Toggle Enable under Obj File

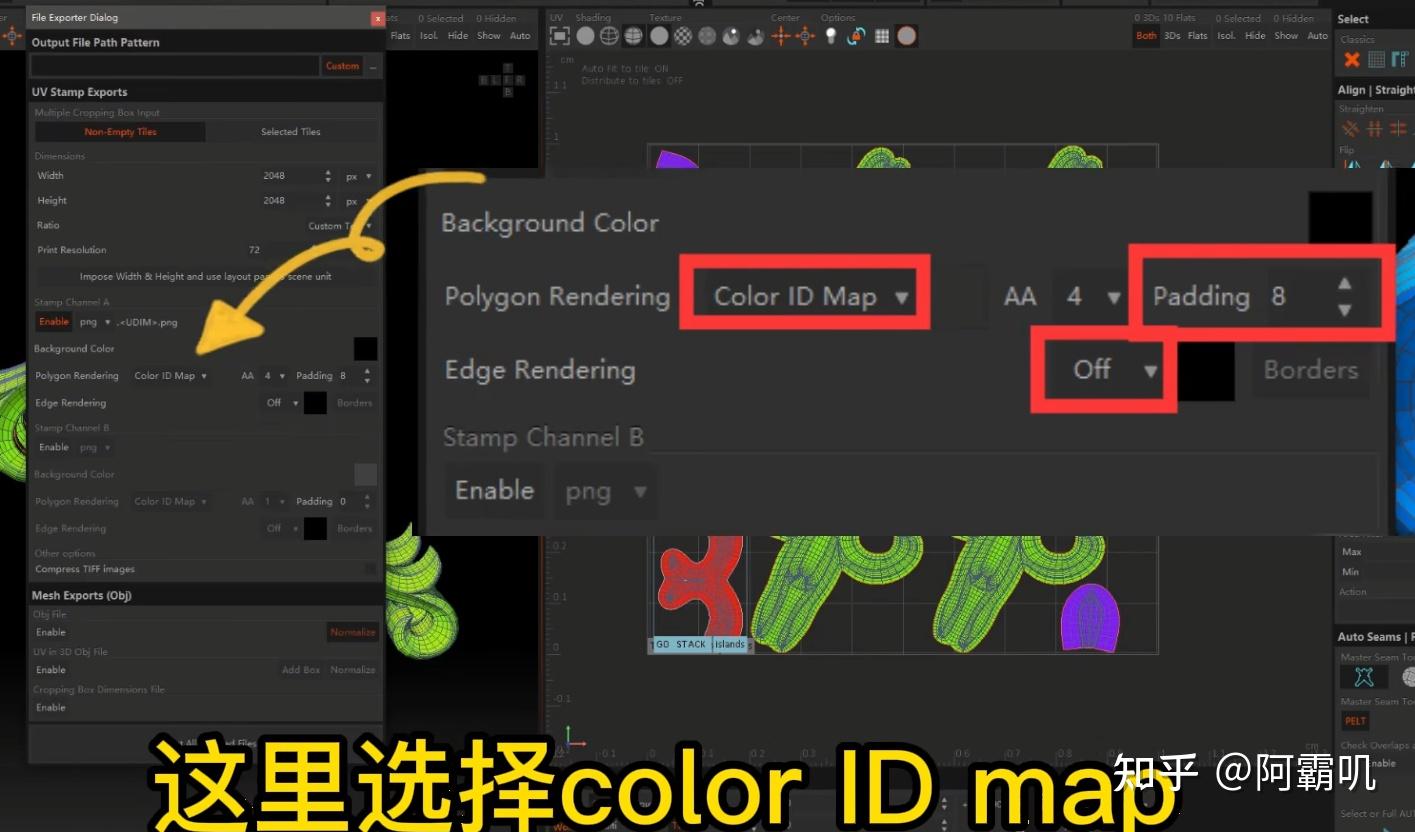point(51,632)
